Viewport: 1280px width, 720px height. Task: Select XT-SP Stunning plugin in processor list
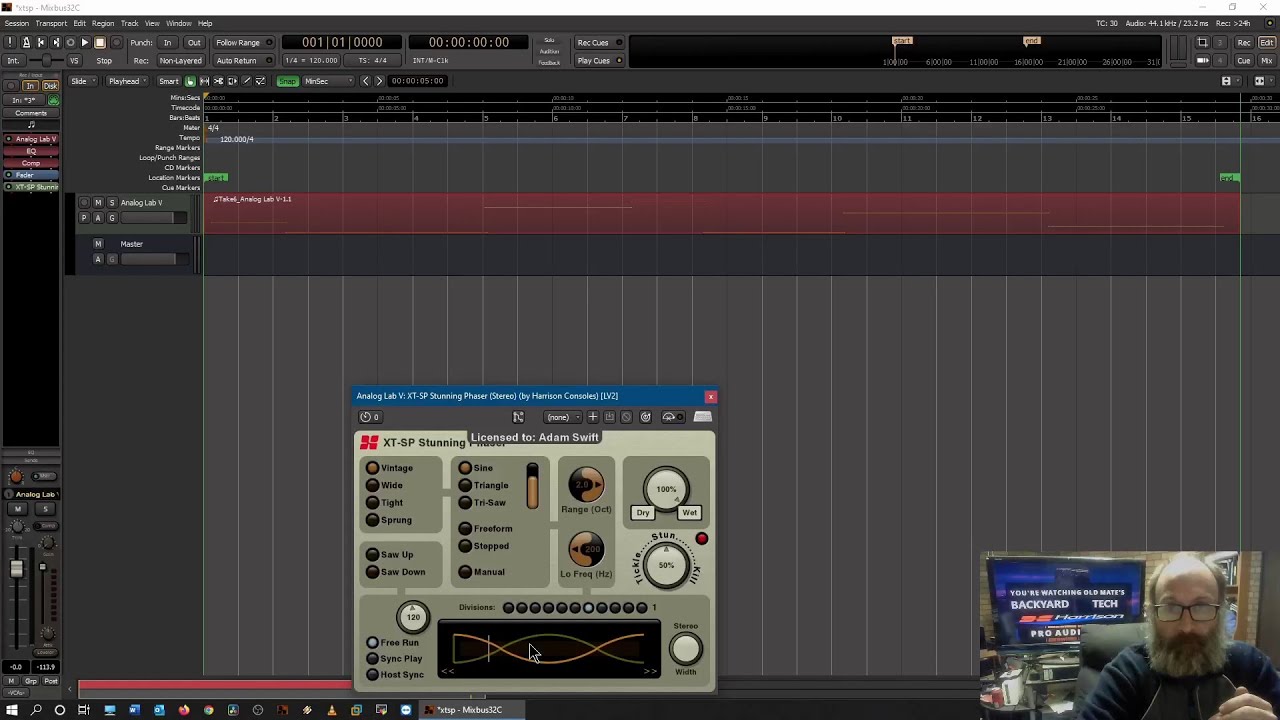pos(31,187)
